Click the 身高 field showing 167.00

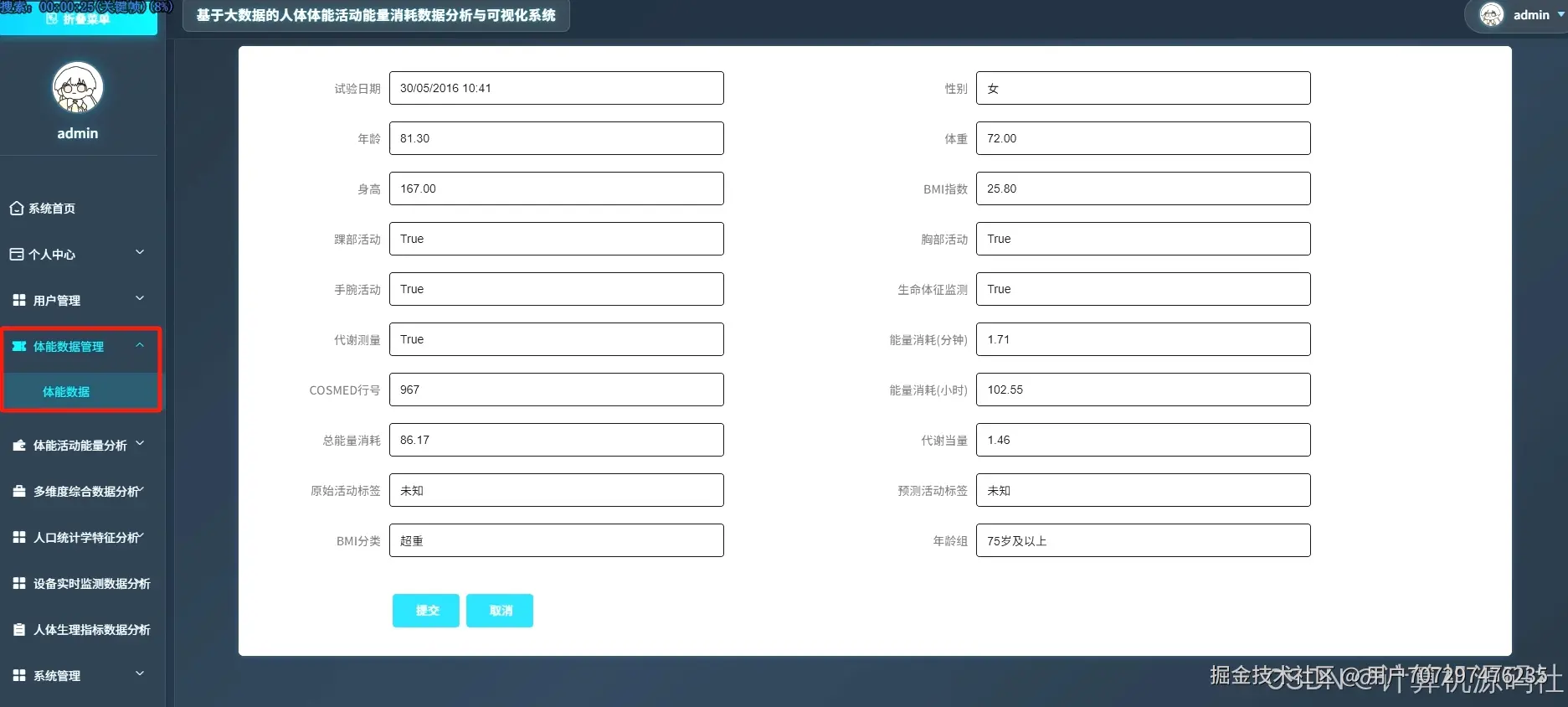pos(557,188)
